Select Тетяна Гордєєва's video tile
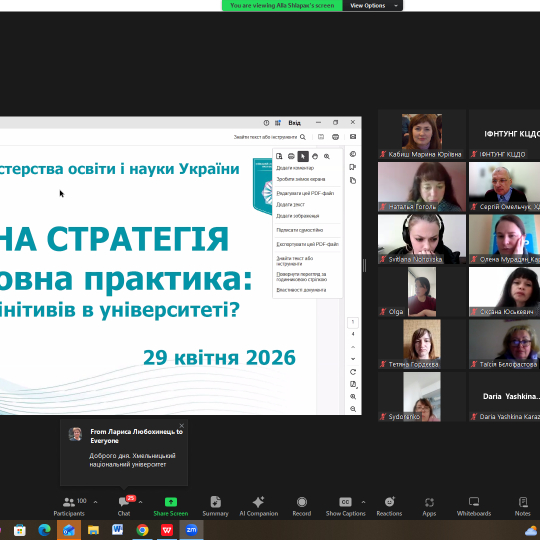 click(422, 344)
